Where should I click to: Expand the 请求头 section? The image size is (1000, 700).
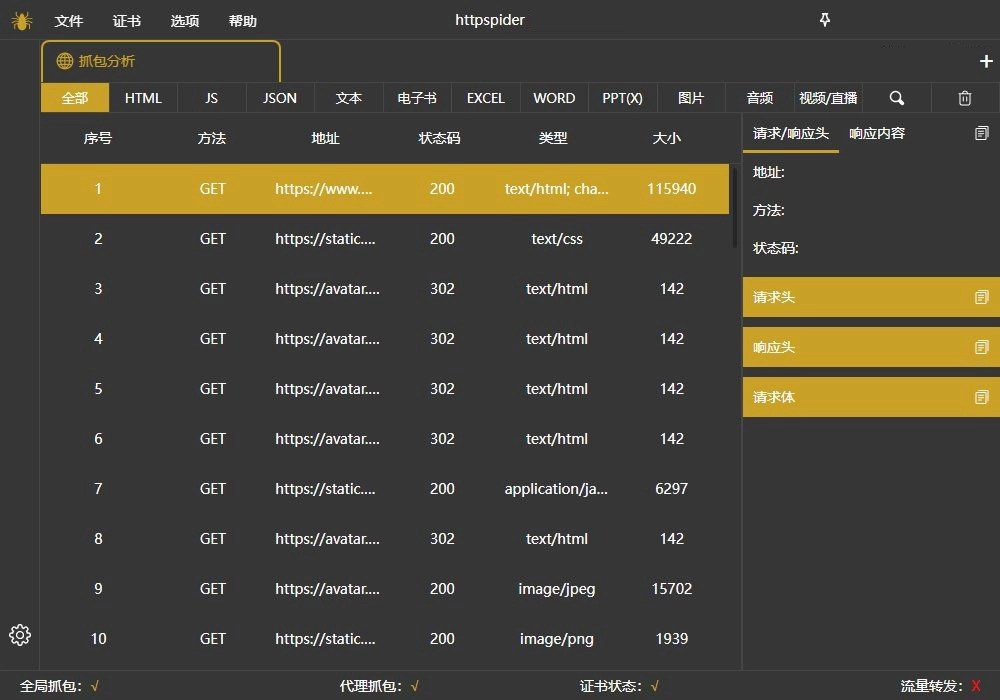[x=871, y=297]
